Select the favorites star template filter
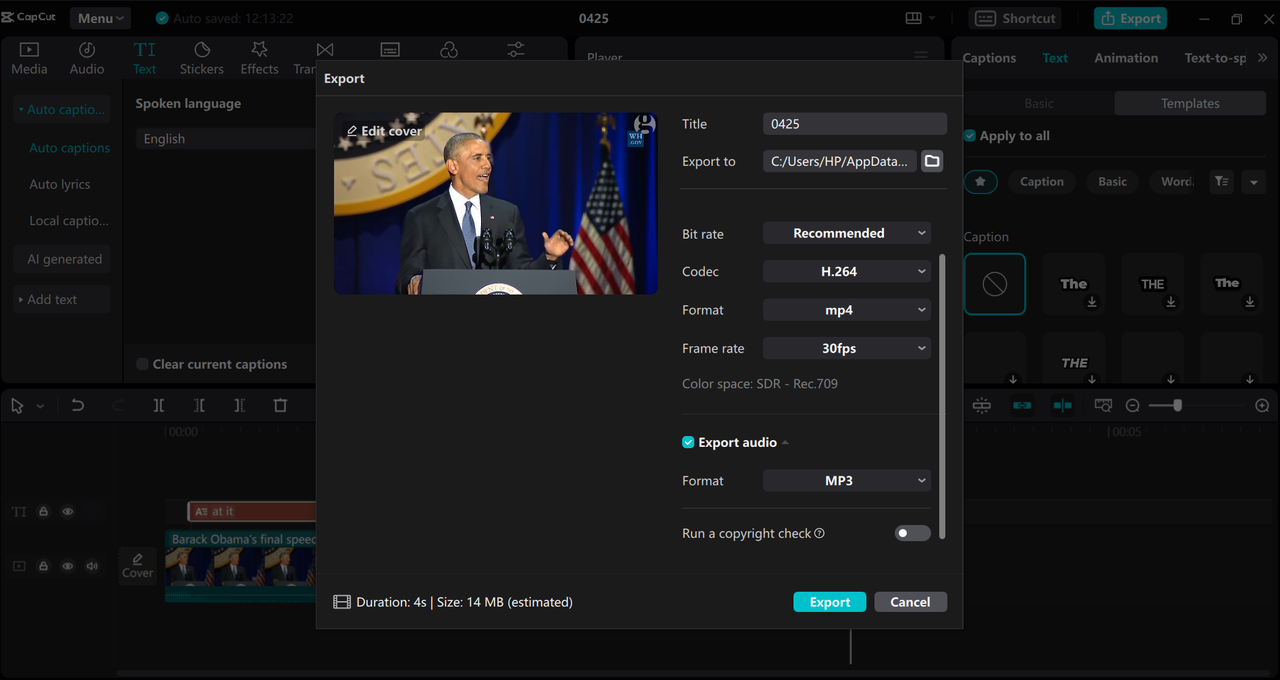 point(980,181)
